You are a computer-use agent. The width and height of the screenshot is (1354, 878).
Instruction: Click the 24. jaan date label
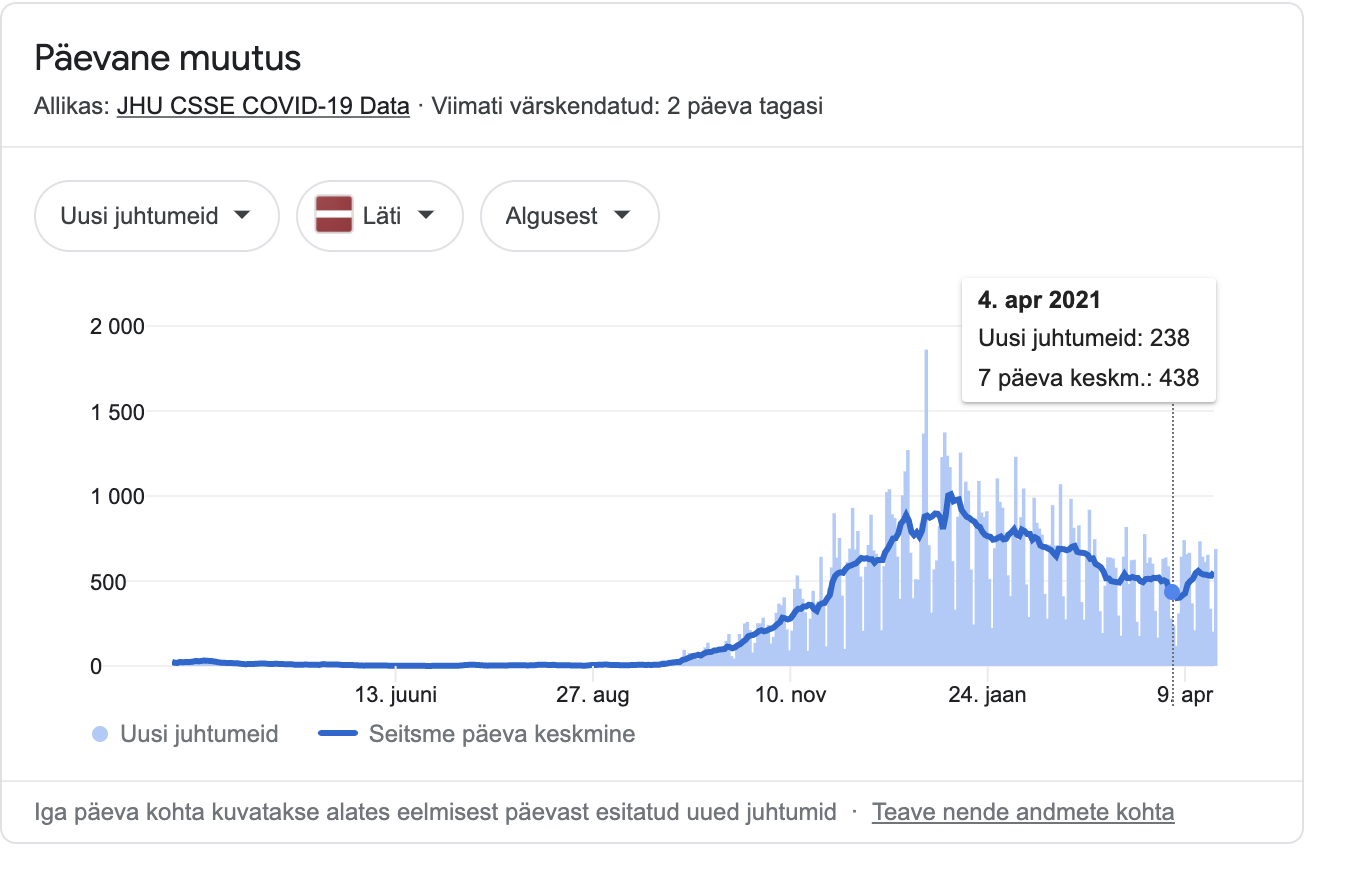tap(986, 695)
